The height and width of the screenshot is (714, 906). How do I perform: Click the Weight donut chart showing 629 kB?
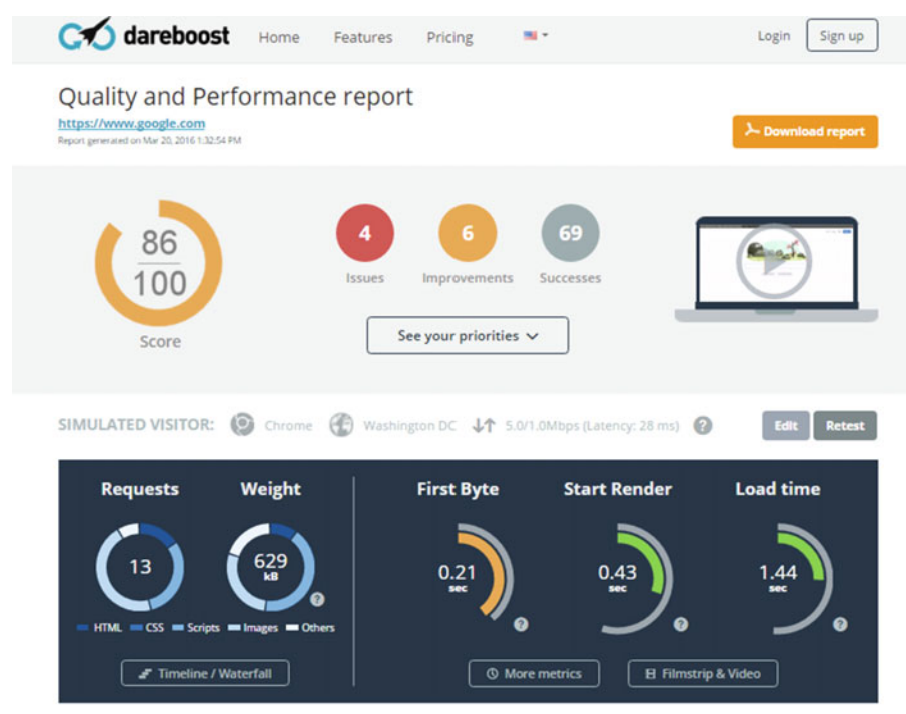pyautogui.click(x=270, y=567)
